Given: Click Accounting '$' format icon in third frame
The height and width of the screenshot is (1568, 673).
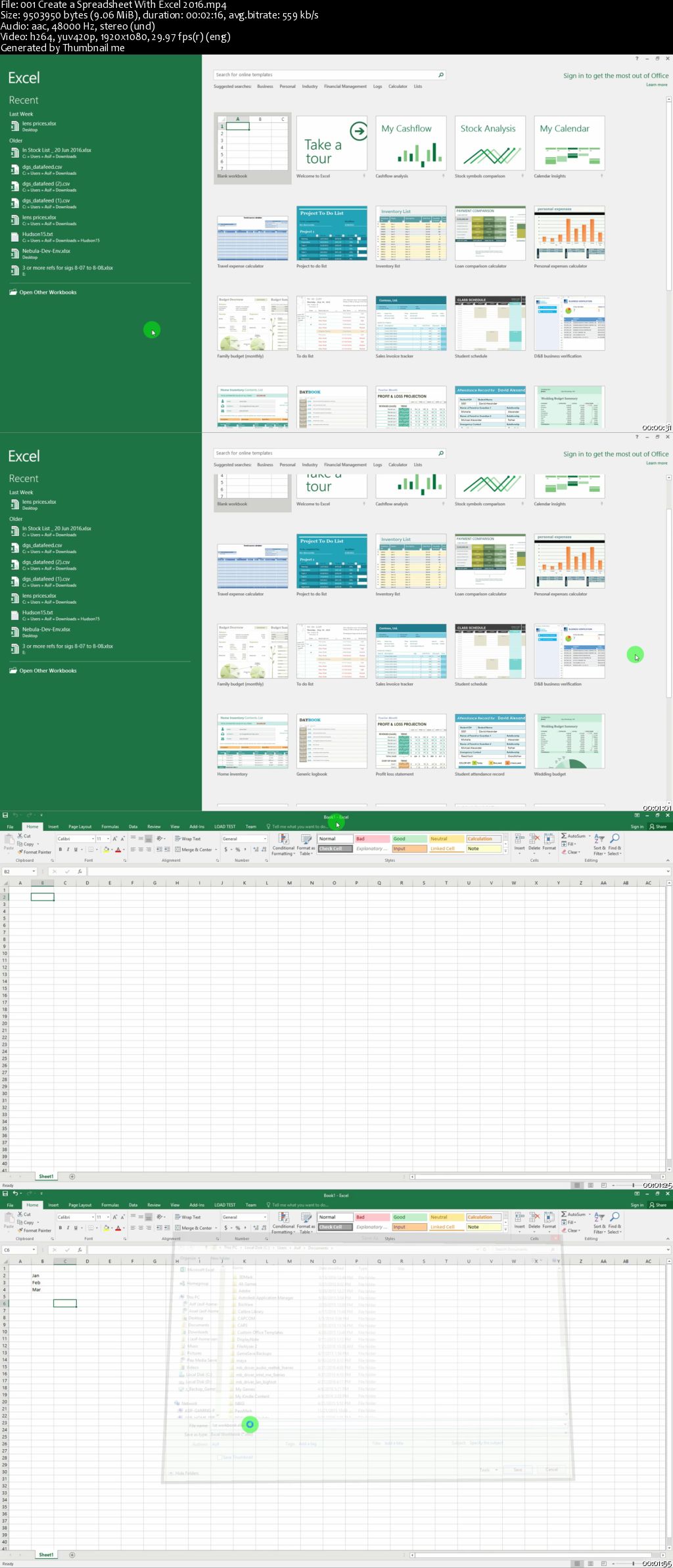Looking at the screenshot, I should tap(226, 849).
